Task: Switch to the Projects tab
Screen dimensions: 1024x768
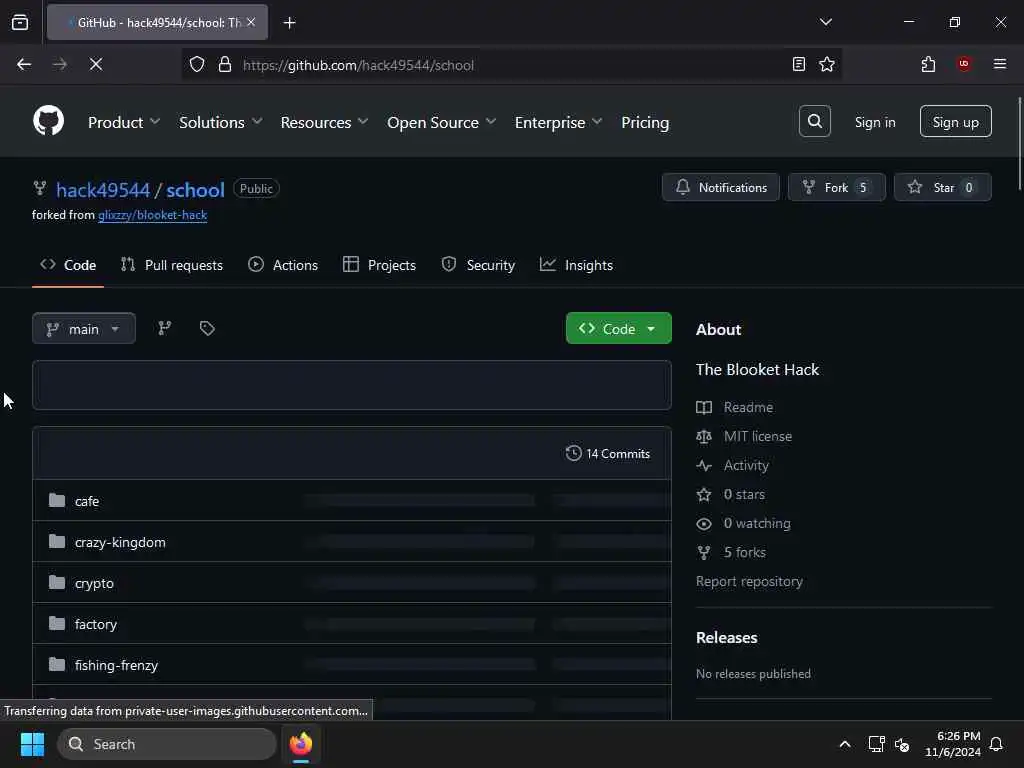Action: point(379,265)
